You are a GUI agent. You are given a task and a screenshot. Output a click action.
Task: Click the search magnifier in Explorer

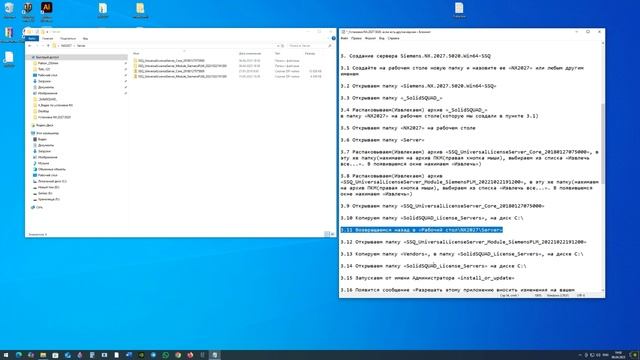[x=330, y=46]
